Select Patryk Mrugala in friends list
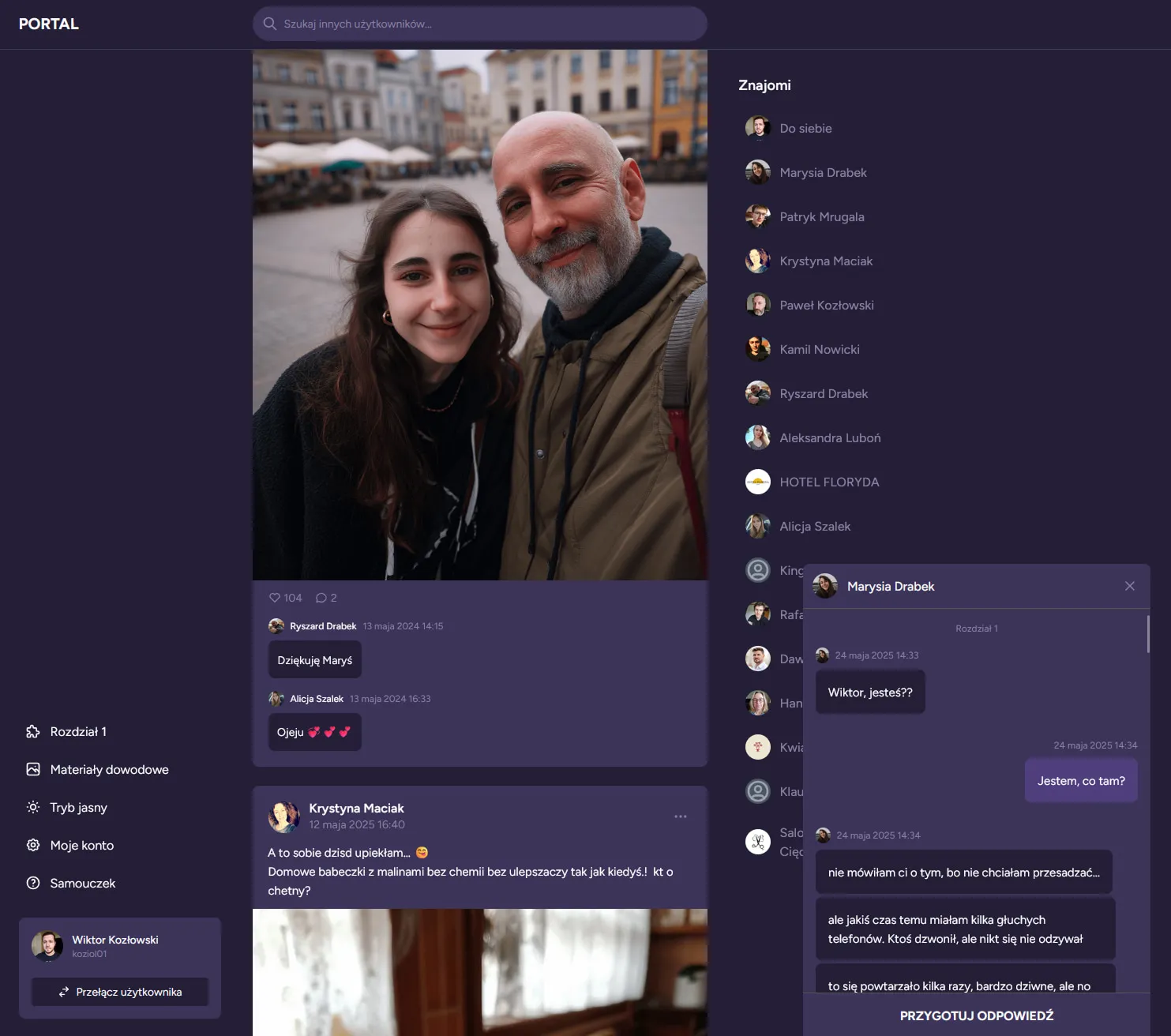This screenshot has height=1036, width=1171. [821, 216]
